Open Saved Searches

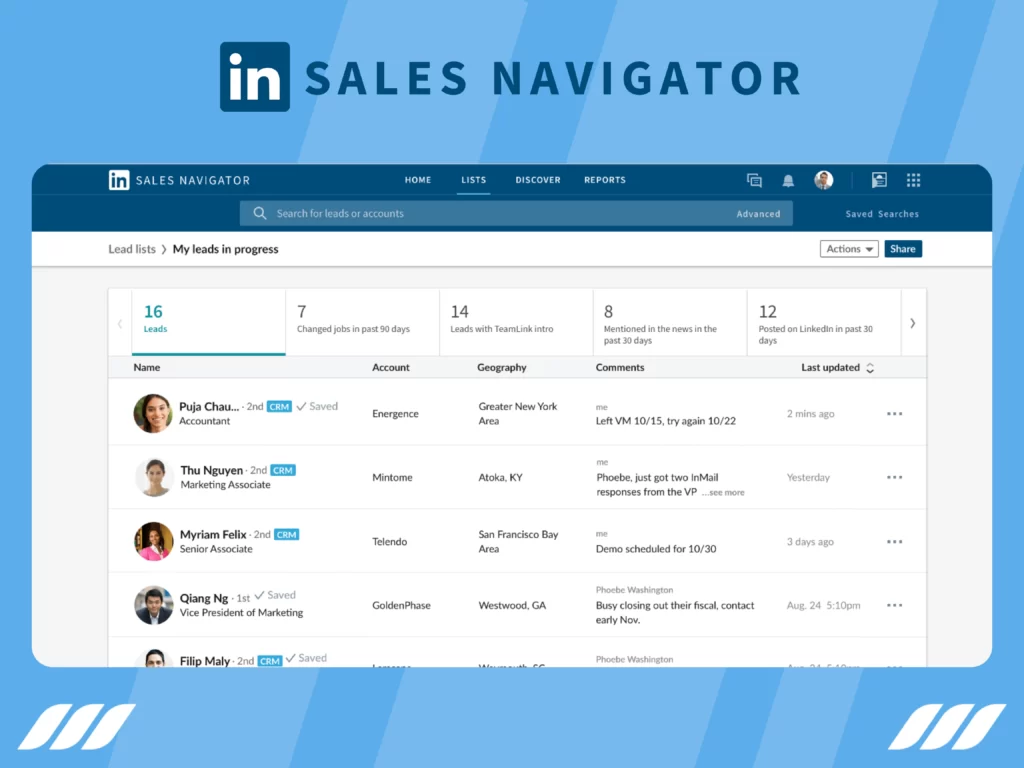pyautogui.click(x=882, y=214)
